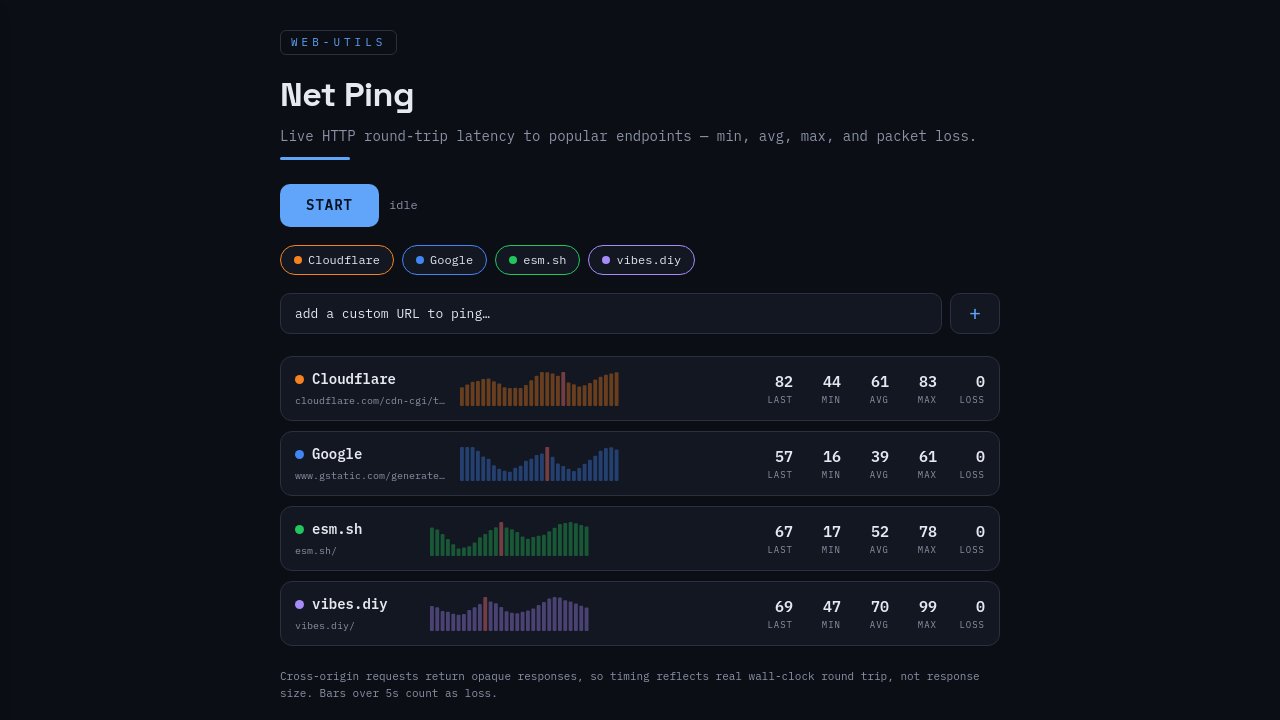Click the cloudflare.com/cdn-cgi URL text
Image resolution: width=1280 pixels, height=720 pixels.
point(370,401)
